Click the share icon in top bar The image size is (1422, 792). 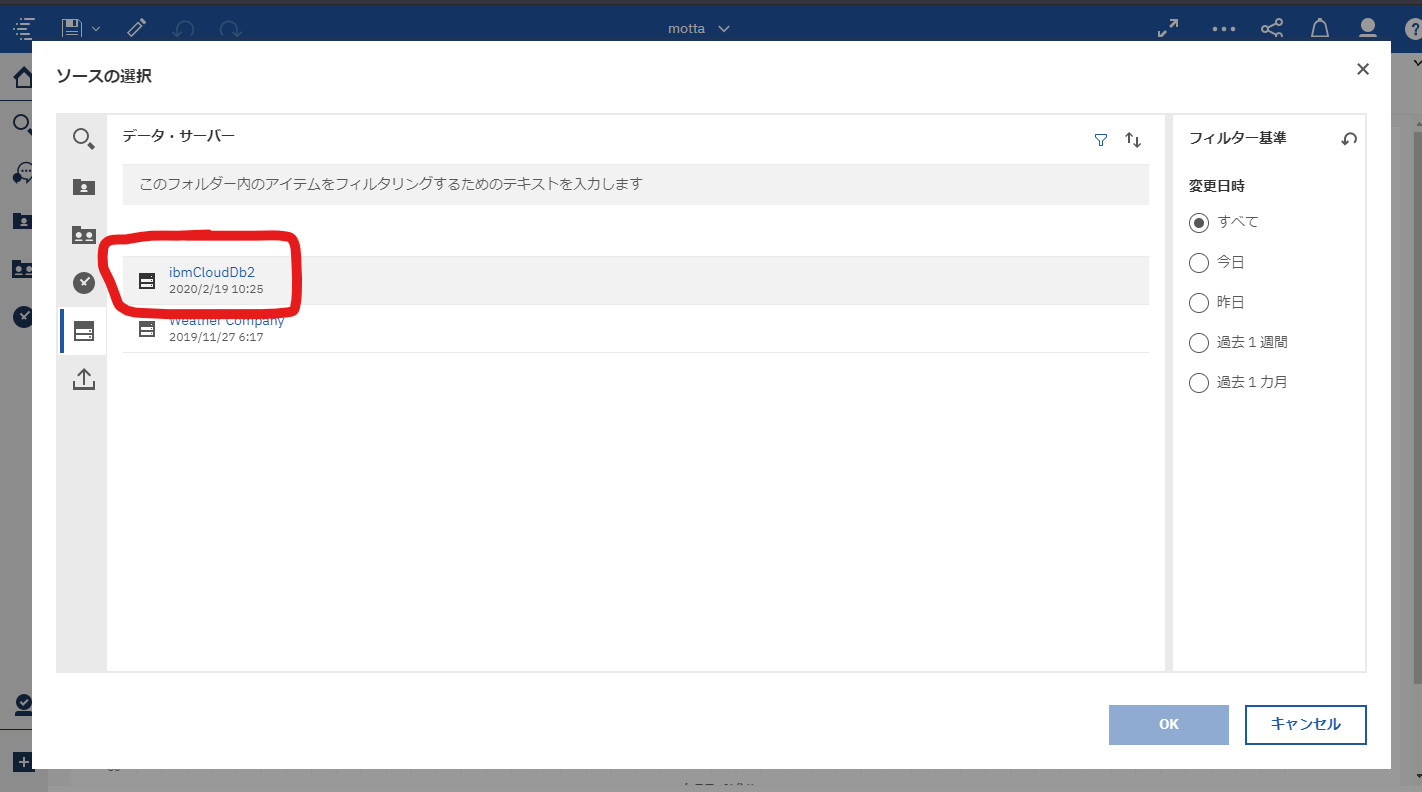coord(1272,29)
